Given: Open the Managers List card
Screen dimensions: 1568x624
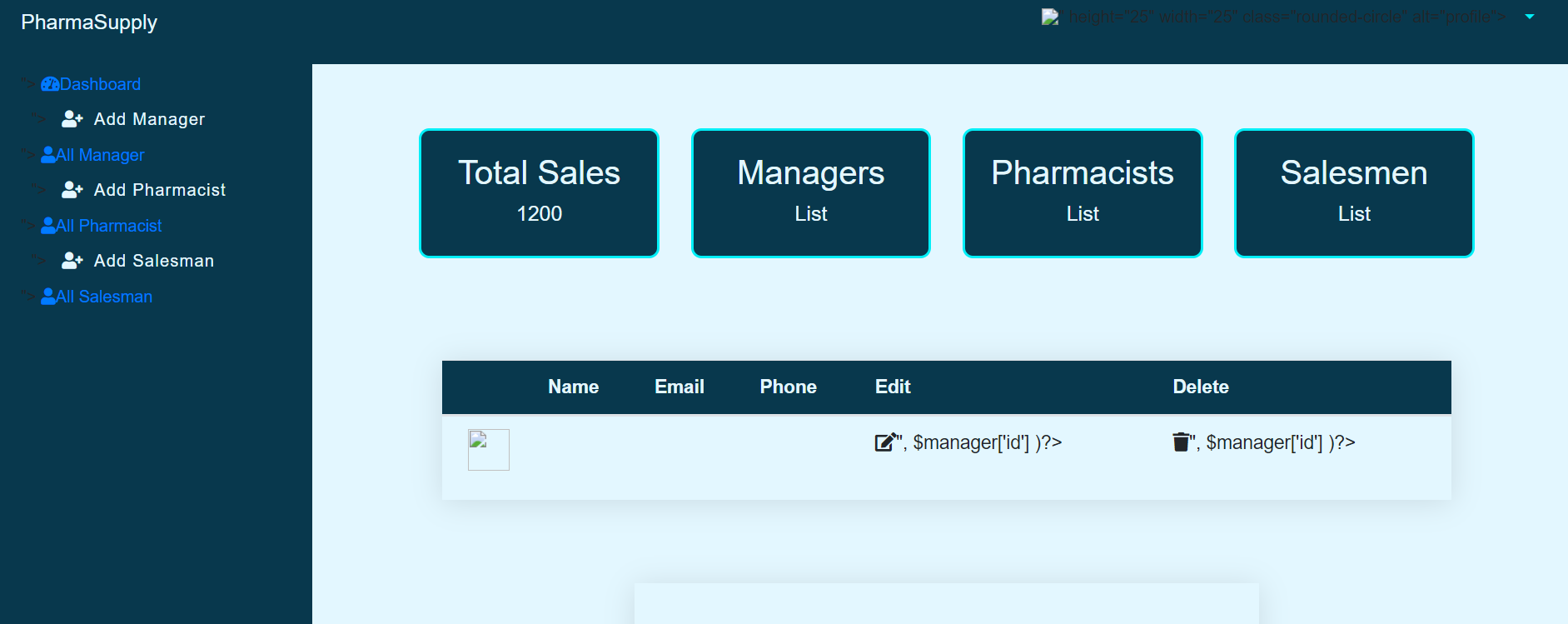Looking at the screenshot, I should click(811, 193).
